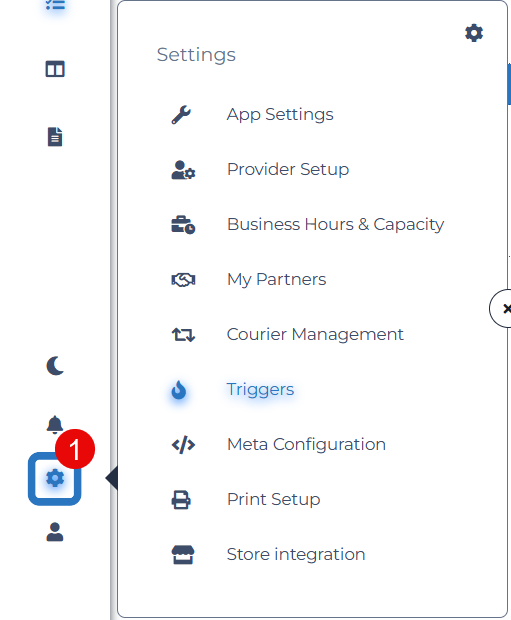Image resolution: width=511 pixels, height=620 pixels.
Task: Click the gear icon atop the Settings panel
Action: point(474,33)
